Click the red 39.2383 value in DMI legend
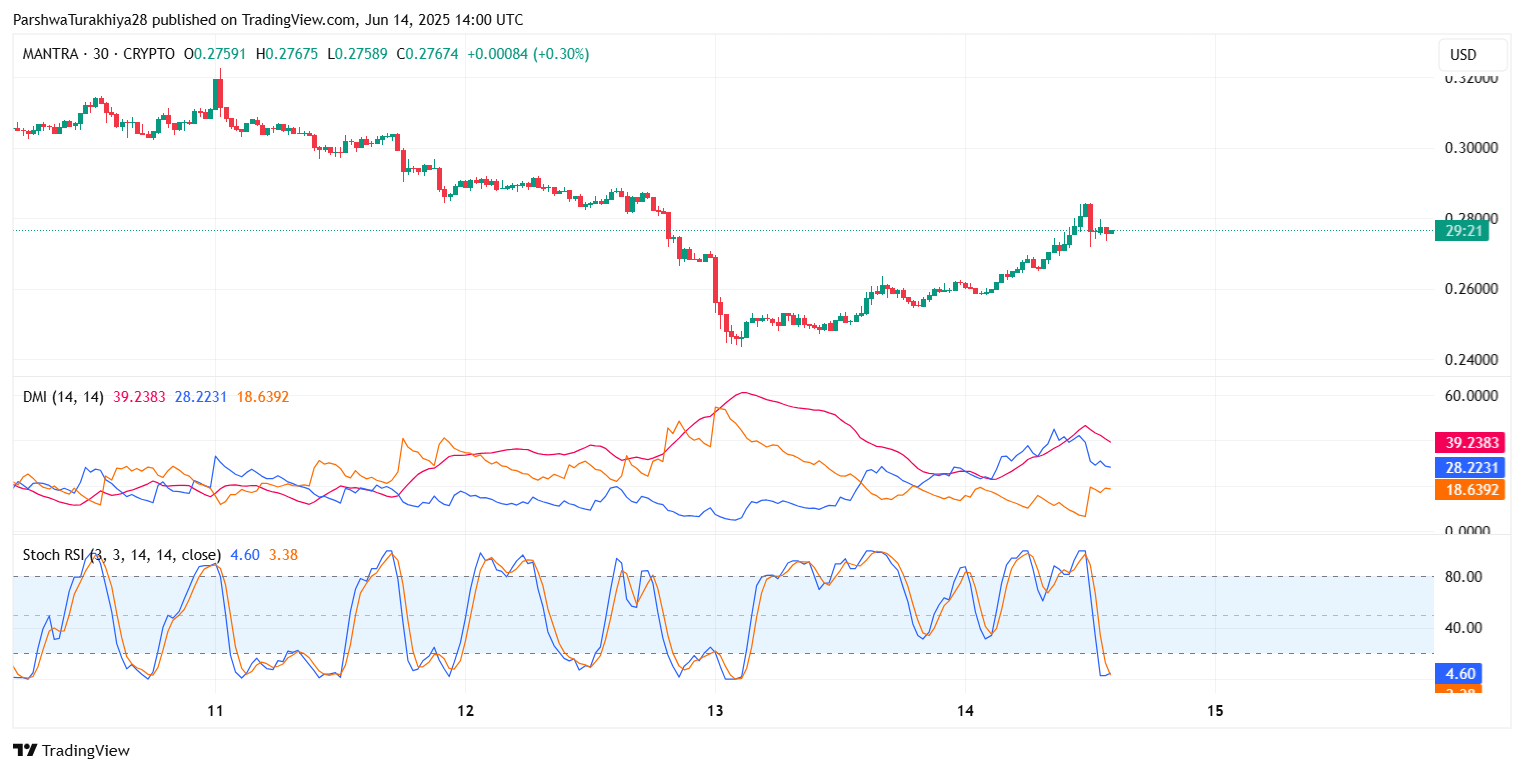 [140, 397]
